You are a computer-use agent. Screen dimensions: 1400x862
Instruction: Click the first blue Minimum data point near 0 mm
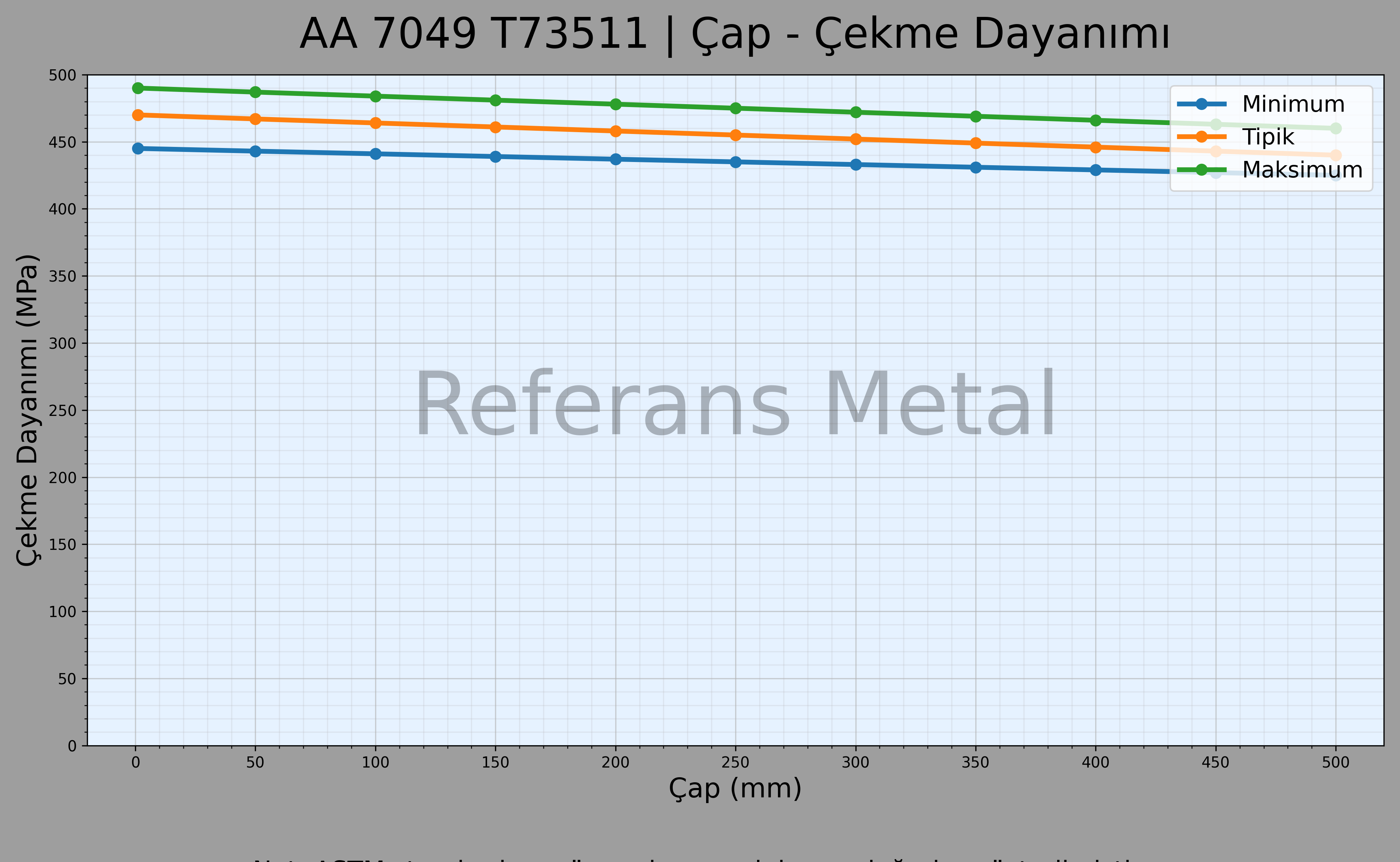pos(138,149)
